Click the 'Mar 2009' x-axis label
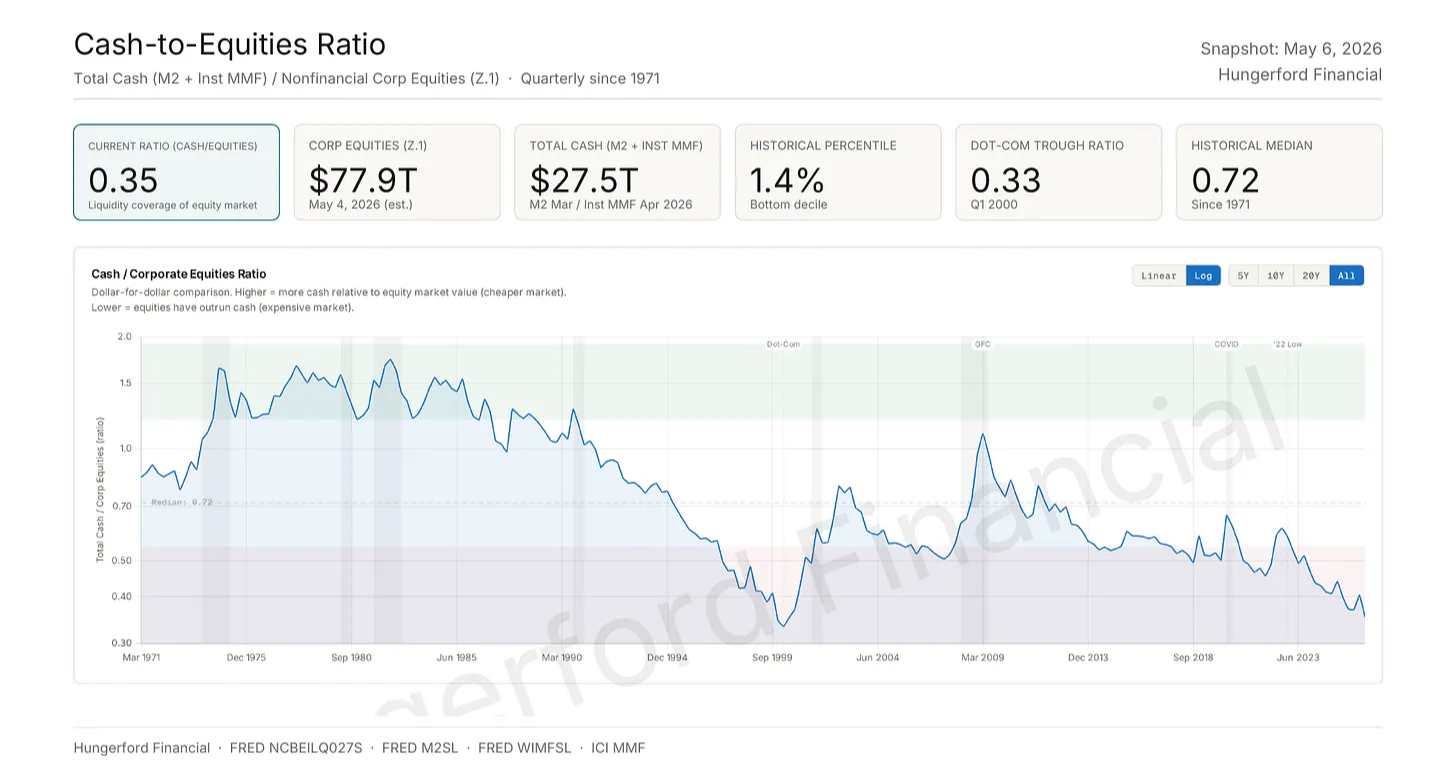Image resolution: width=1456 pixels, height=779 pixels. [983, 658]
